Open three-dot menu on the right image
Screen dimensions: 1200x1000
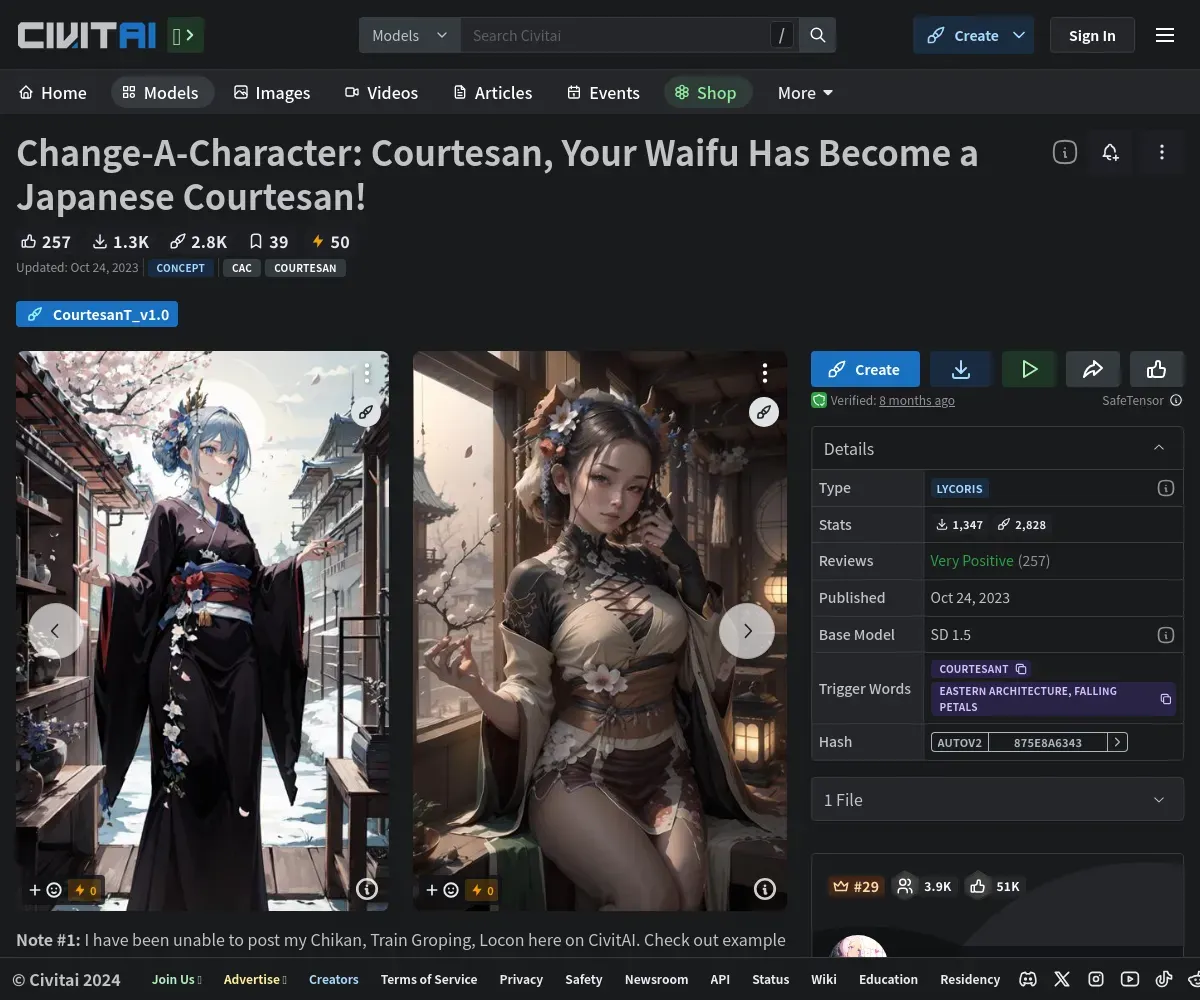pyautogui.click(x=764, y=374)
